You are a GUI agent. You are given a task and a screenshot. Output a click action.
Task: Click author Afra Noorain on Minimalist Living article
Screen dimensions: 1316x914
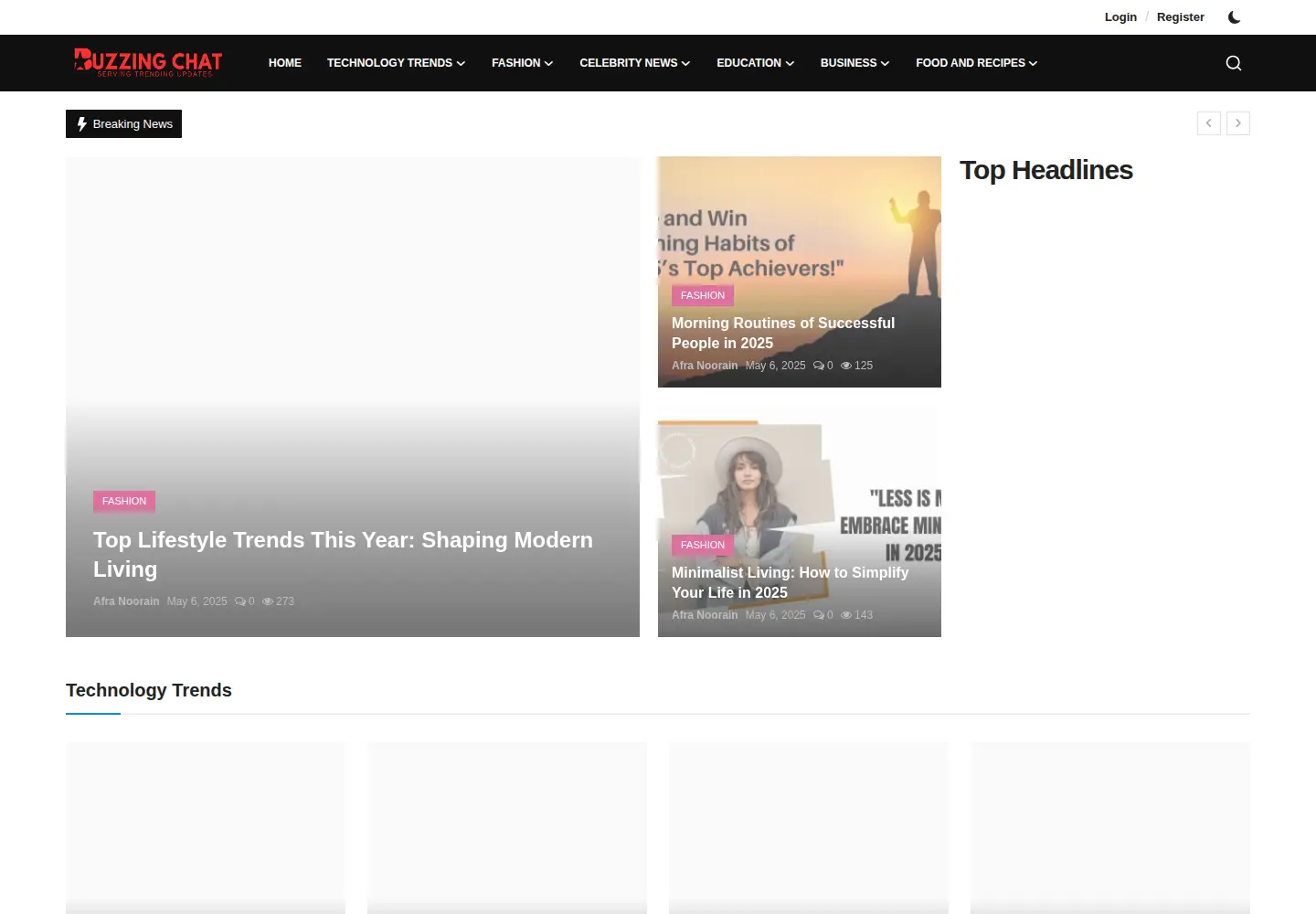(x=705, y=615)
